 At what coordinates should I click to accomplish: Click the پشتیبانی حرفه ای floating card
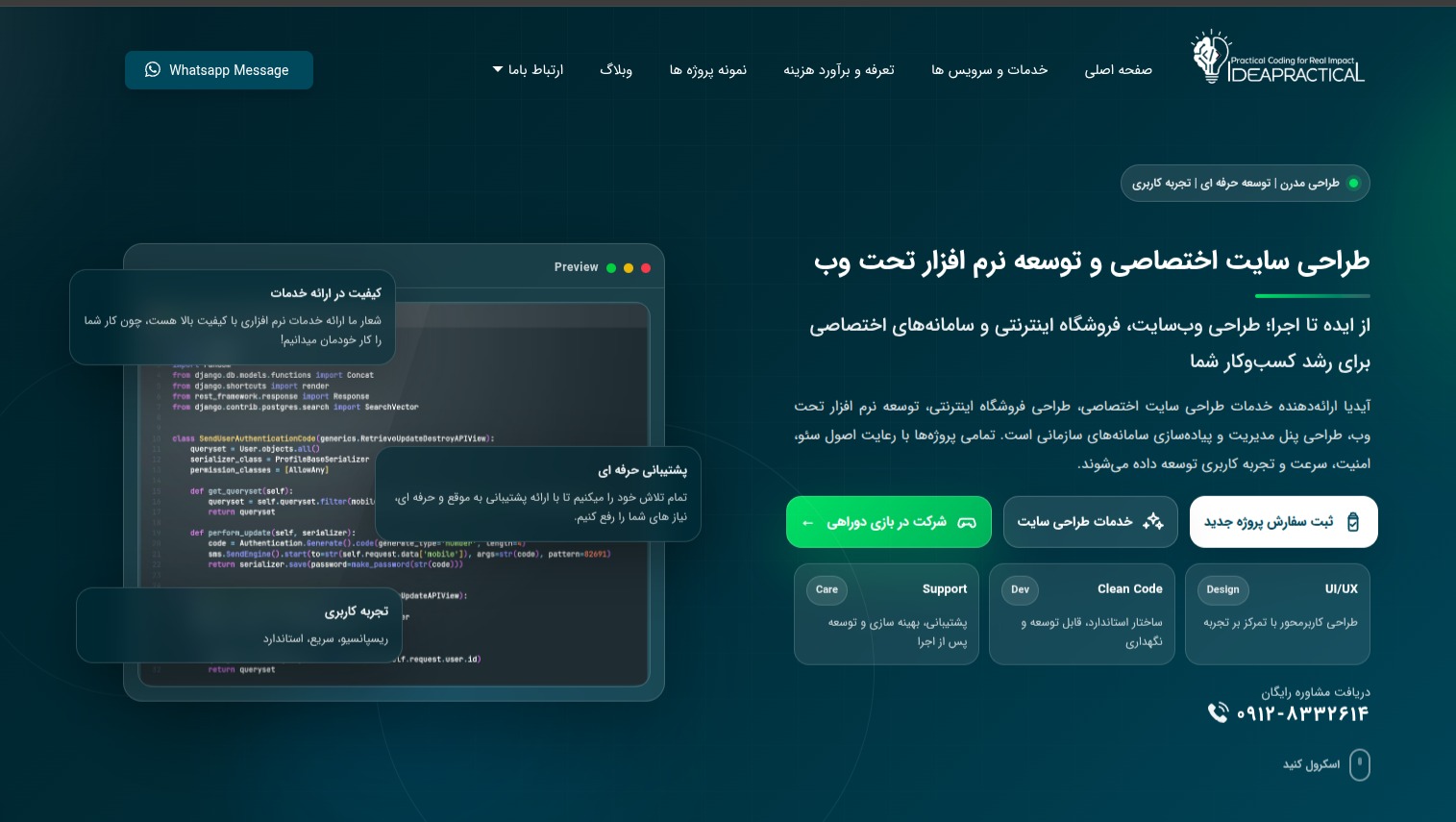point(538,494)
